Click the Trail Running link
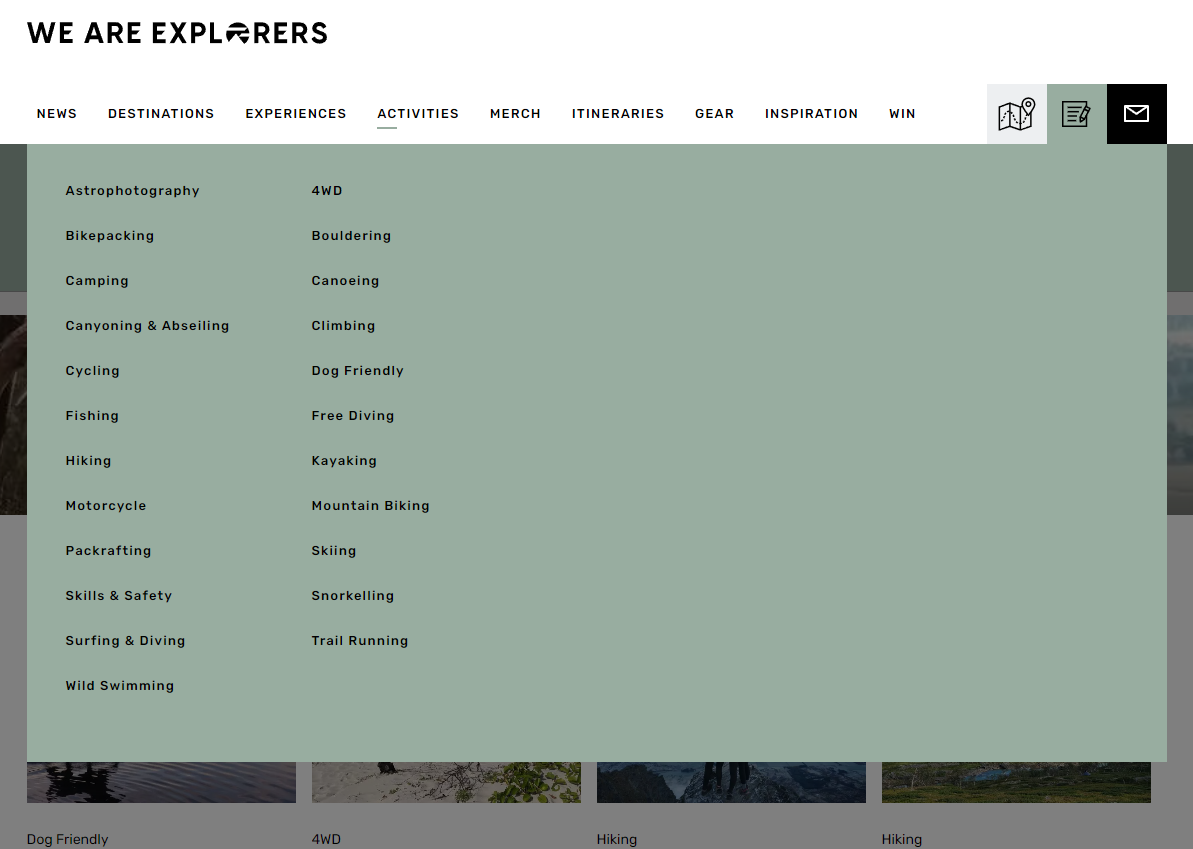Screen dimensions: 1193x849 [x=360, y=641]
